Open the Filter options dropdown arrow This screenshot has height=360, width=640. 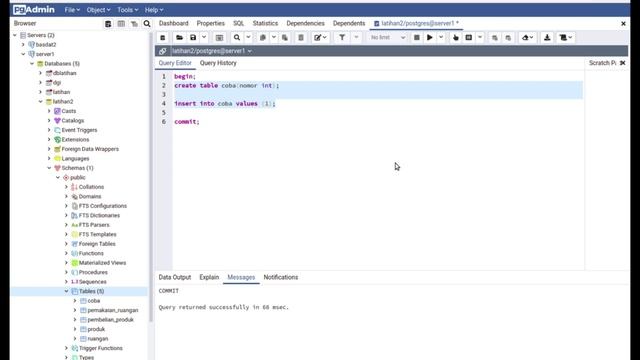(356, 38)
